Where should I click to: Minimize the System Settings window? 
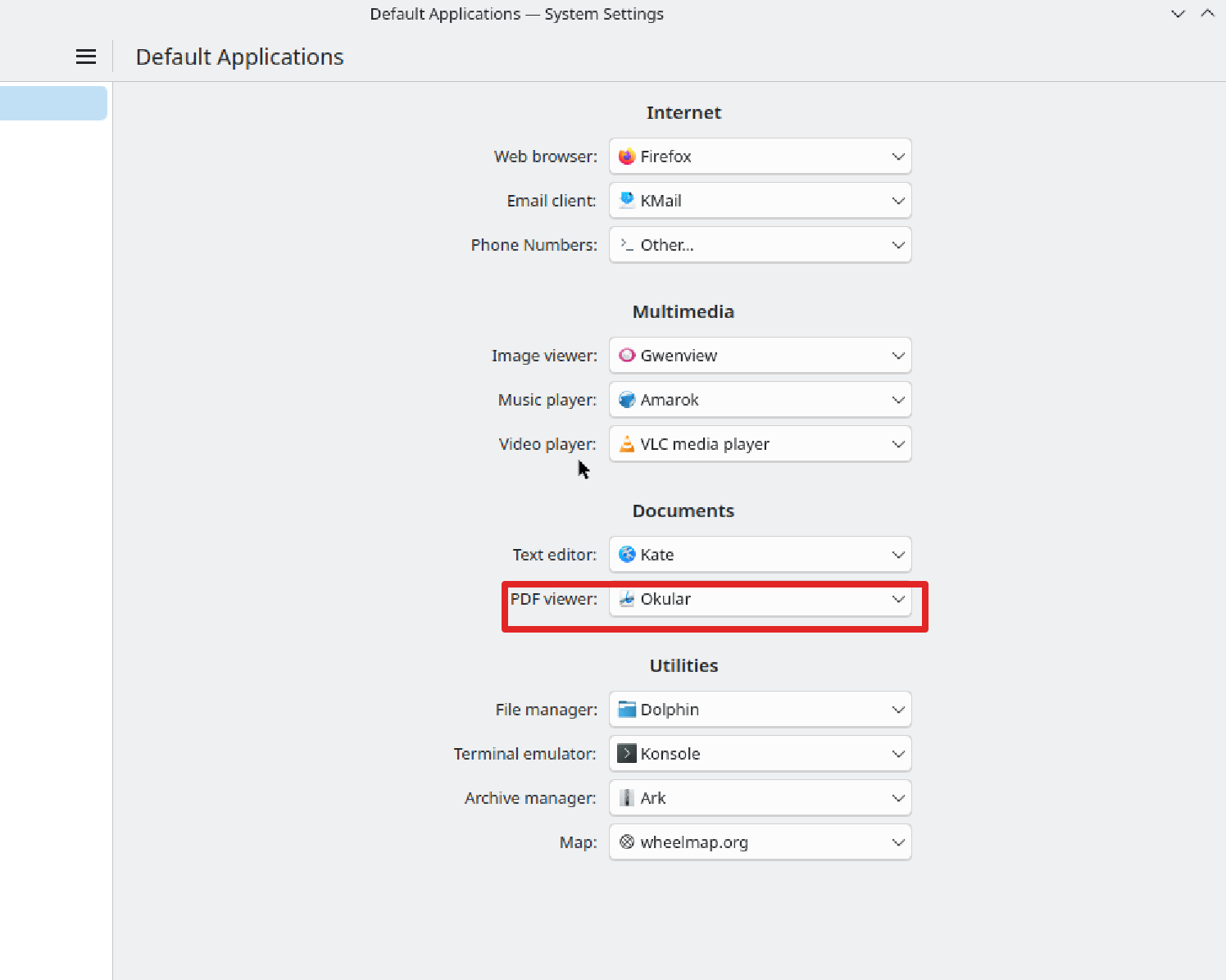pos(1178,14)
